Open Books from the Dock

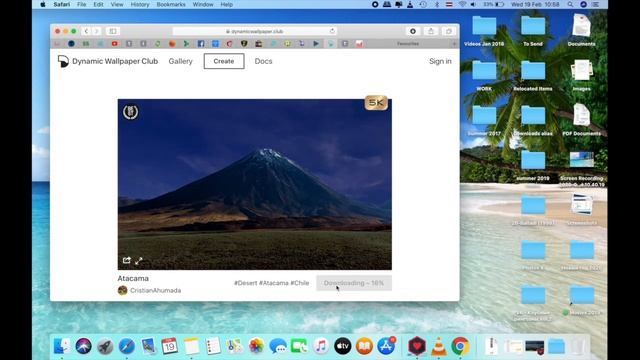click(364, 346)
